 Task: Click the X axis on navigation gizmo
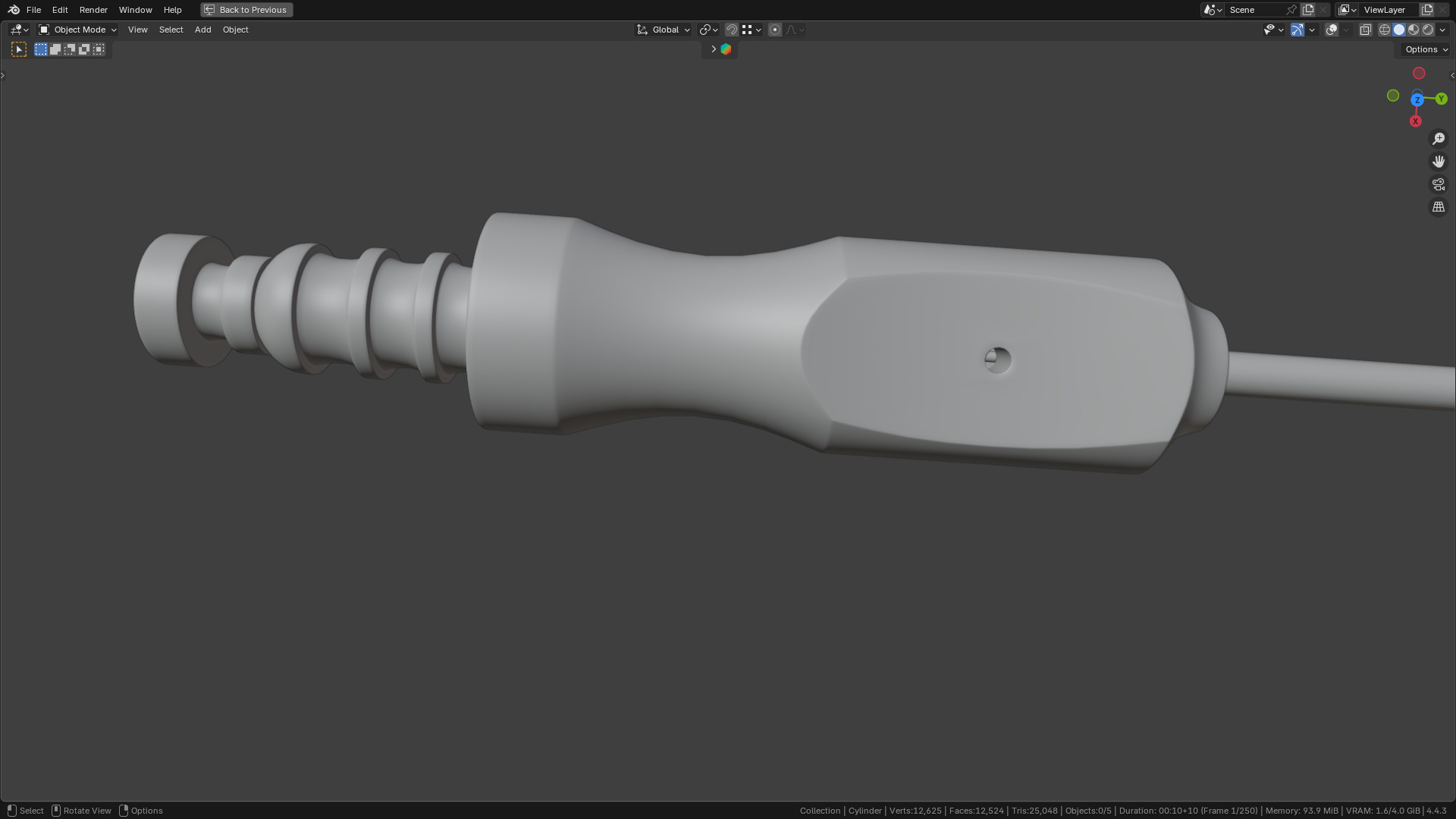coord(1415,121)
